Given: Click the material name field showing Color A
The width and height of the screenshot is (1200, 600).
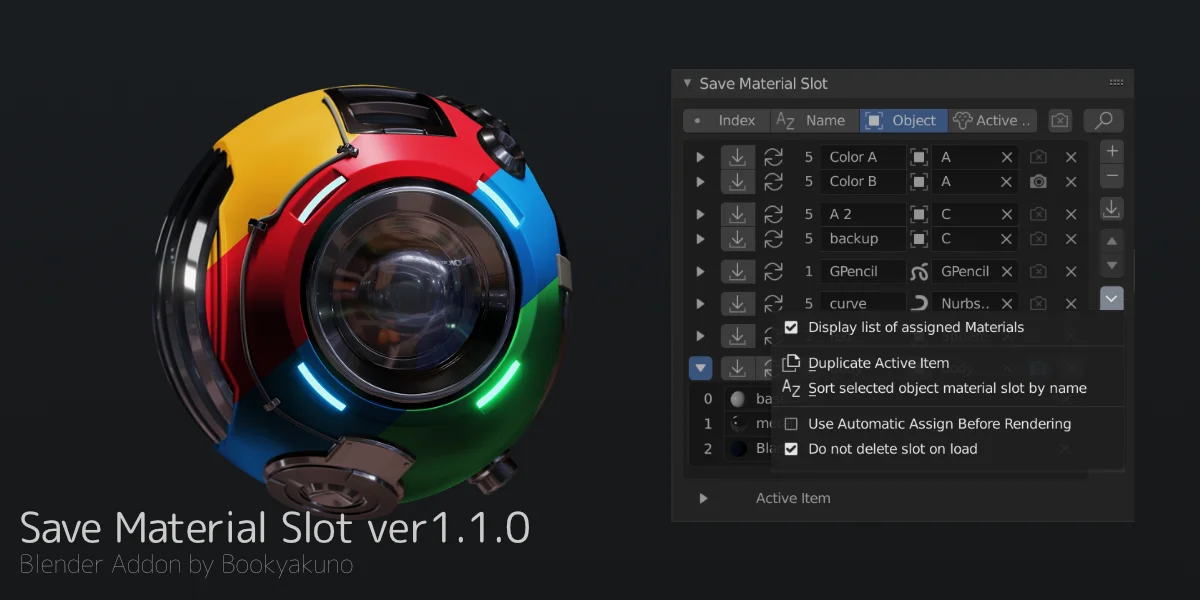Looking at the screenshot, I should tap(860, 156).
